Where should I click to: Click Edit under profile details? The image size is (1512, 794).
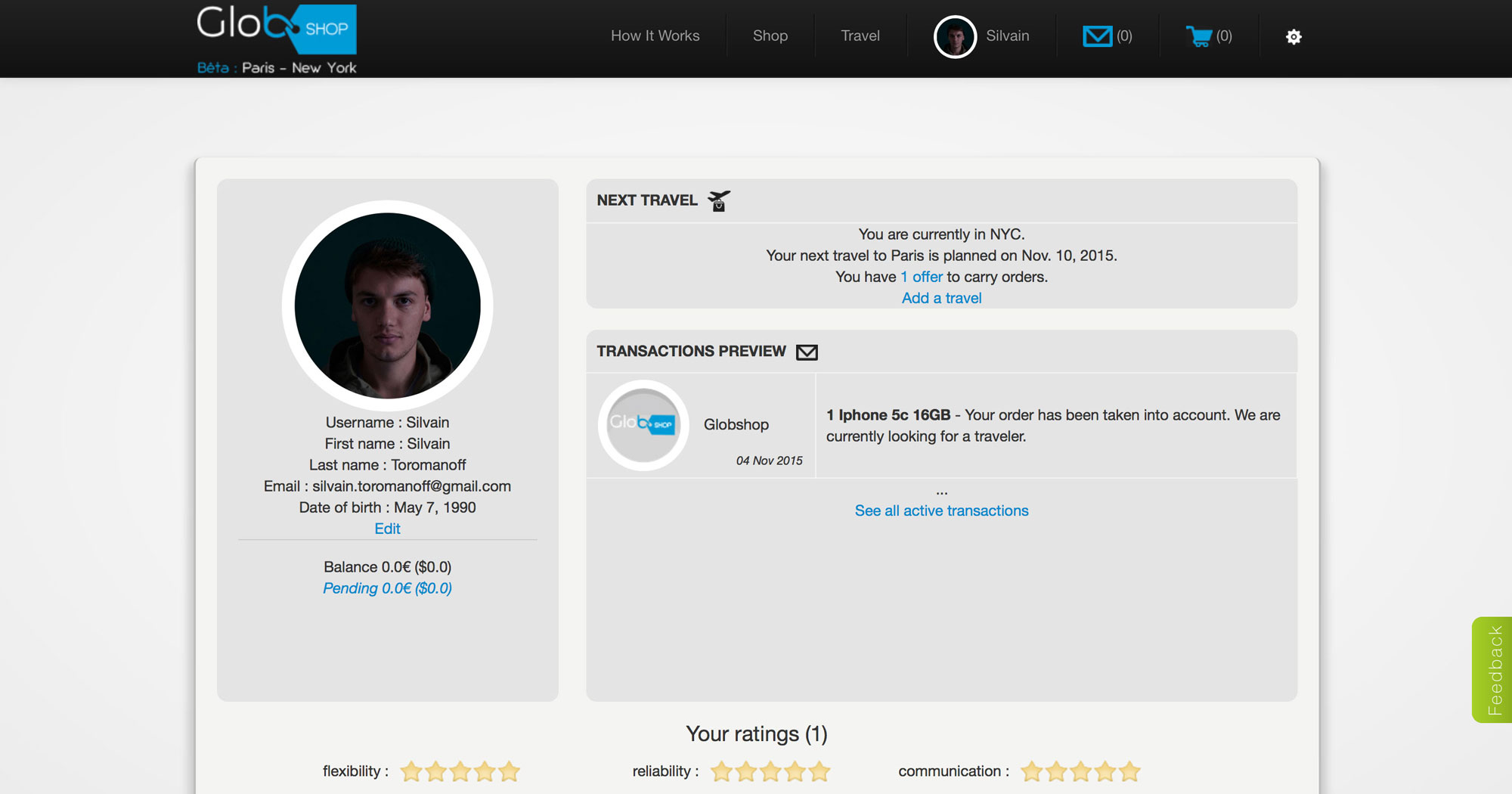(387, 529)
